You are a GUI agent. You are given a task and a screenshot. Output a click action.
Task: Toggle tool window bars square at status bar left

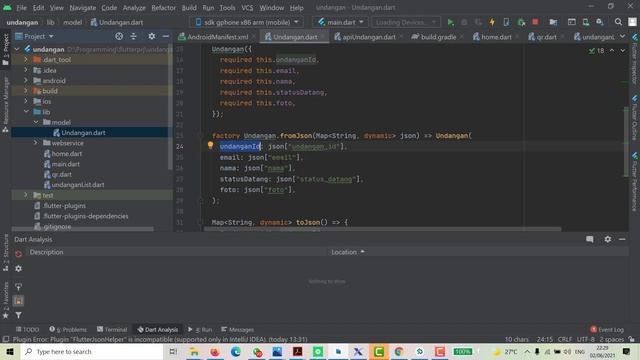[6, 339]
